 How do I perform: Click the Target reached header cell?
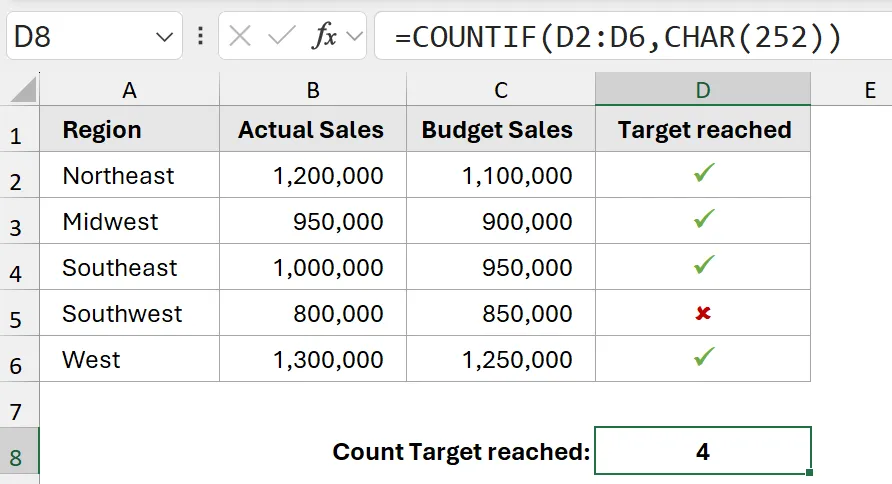[703, 129]
